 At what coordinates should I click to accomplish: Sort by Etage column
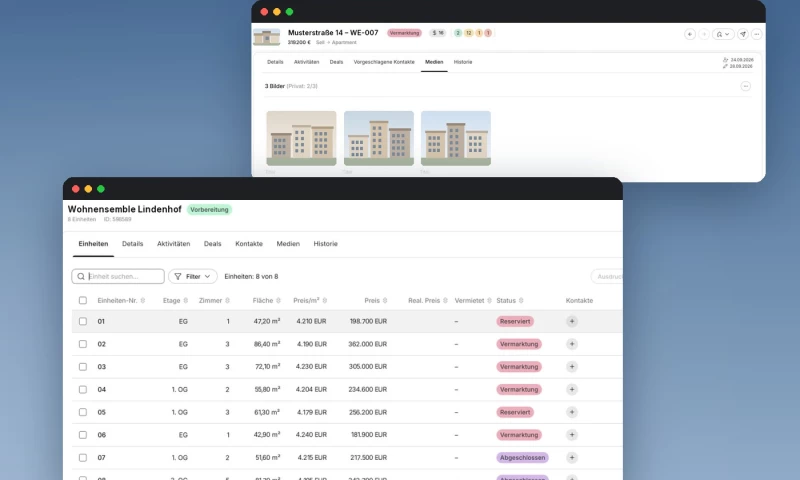pyautogui.click(x=176, y=300)
